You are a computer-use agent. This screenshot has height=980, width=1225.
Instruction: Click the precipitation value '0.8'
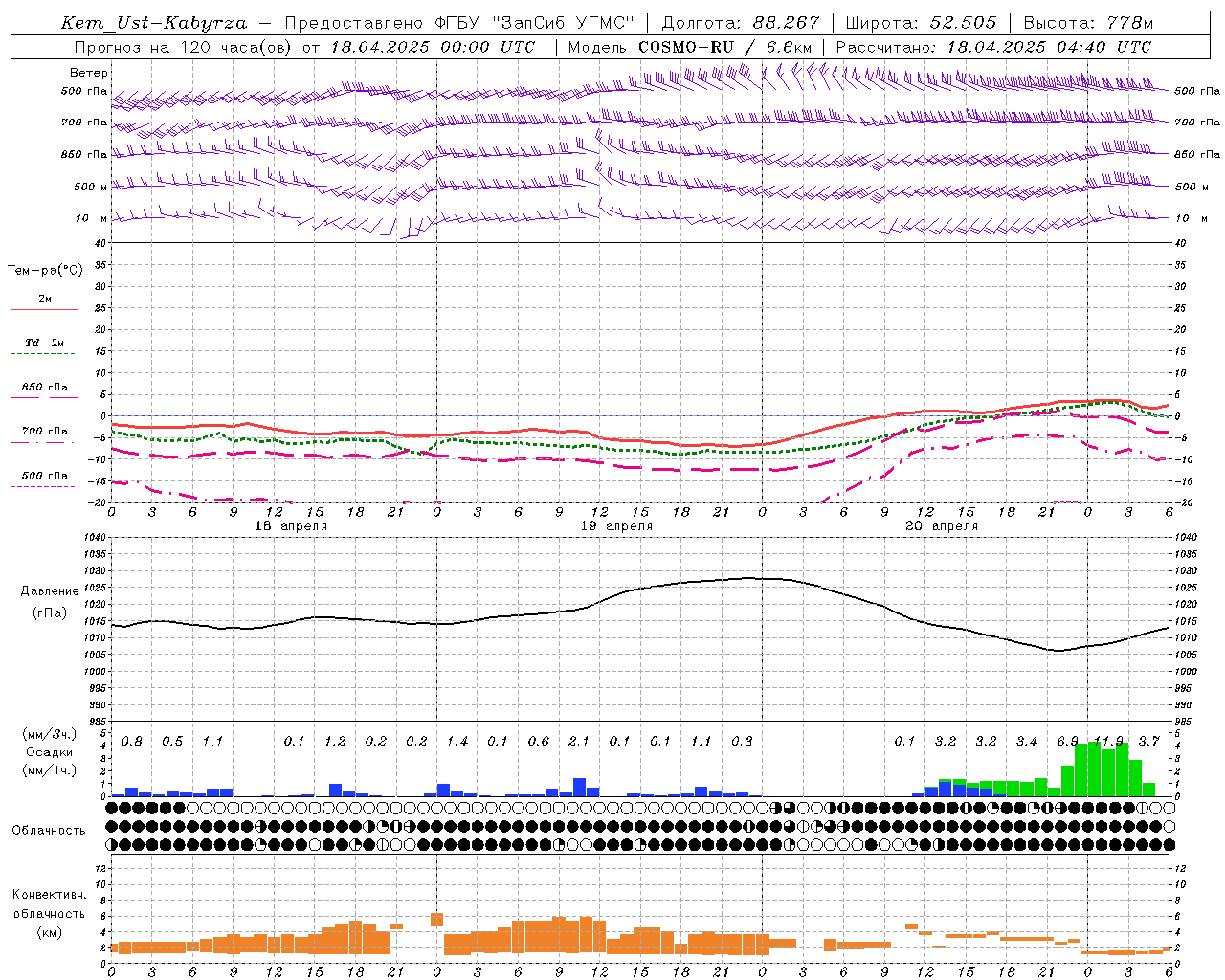click(132, 742)
